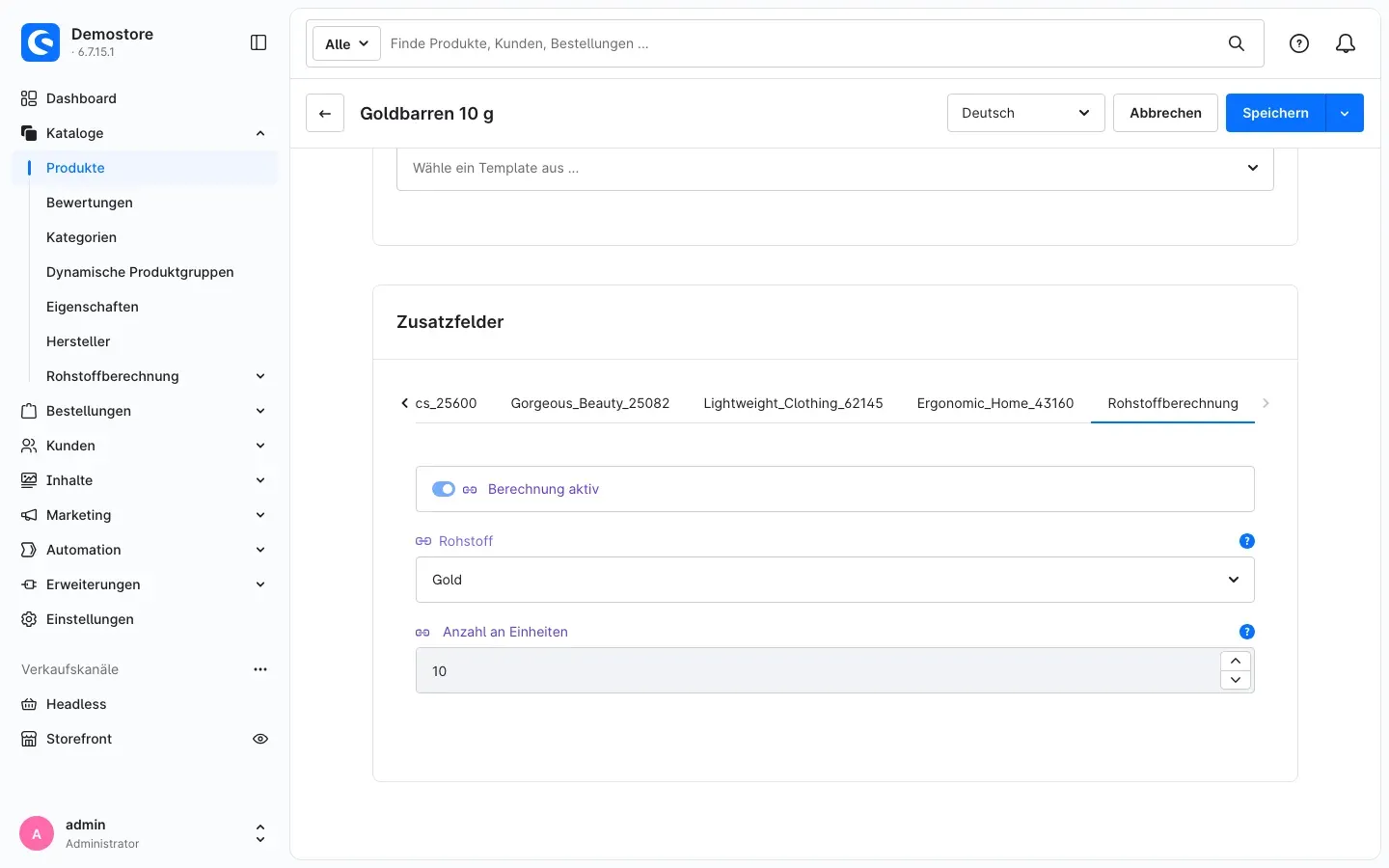Open the Verkaufskanäle three-dots menu
The height and width of the screenshot is (868, 1389).
coord(260,669)
